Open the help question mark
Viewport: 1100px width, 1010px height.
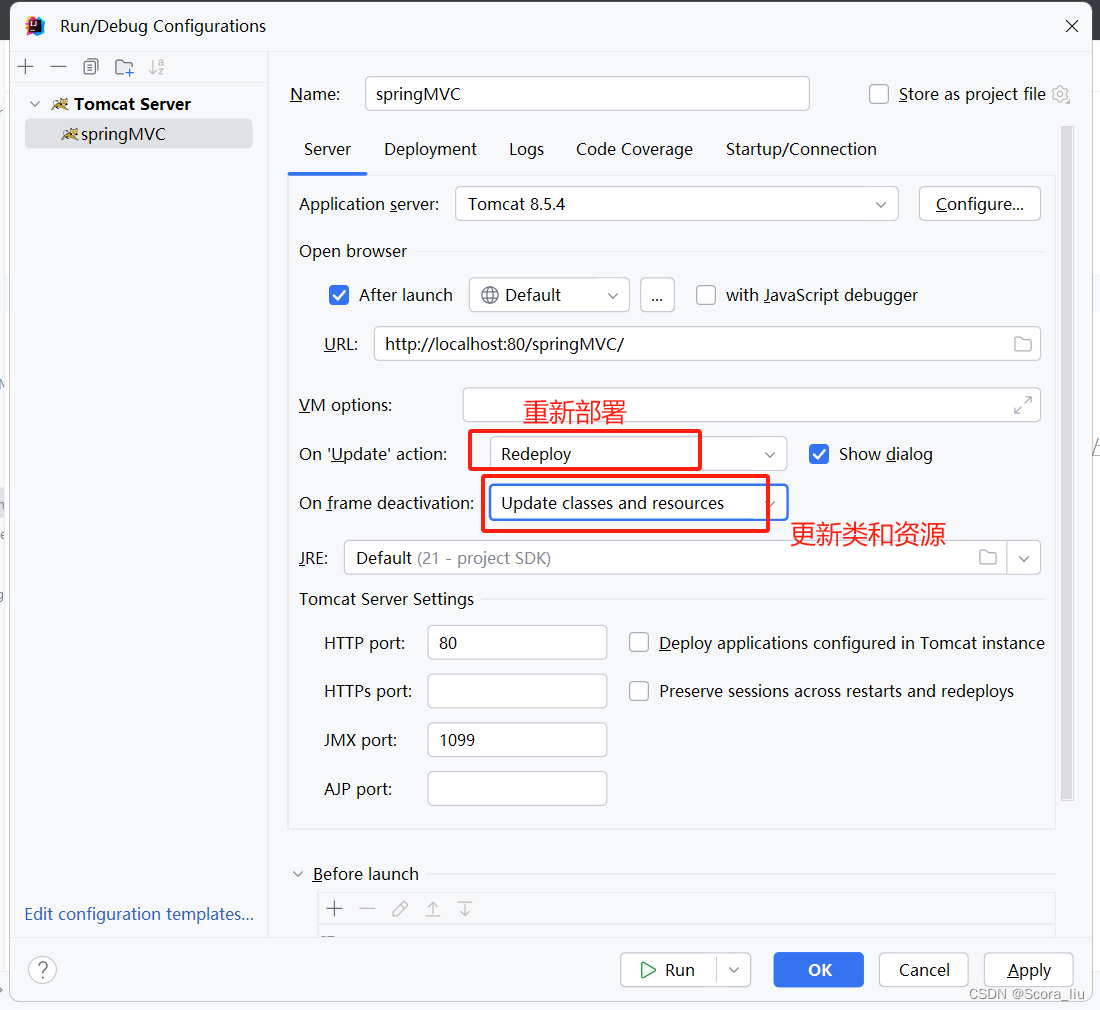(x=43, y=969)
